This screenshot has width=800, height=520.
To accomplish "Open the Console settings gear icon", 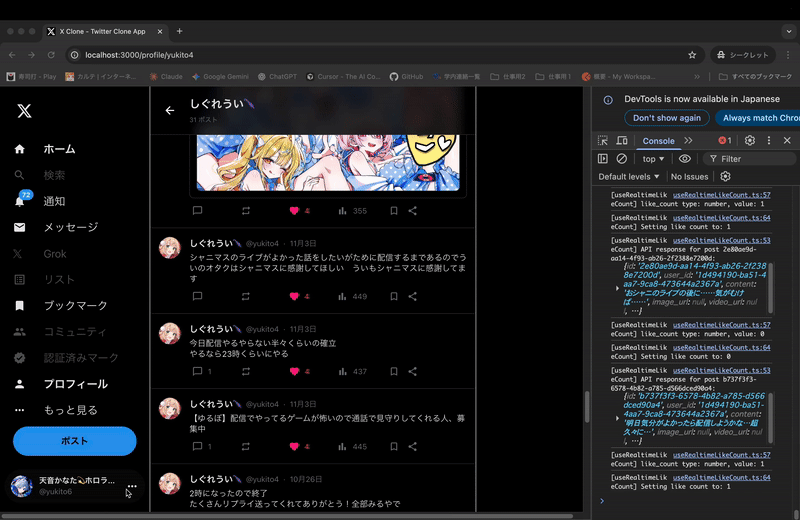I will [x=725, y=176].
